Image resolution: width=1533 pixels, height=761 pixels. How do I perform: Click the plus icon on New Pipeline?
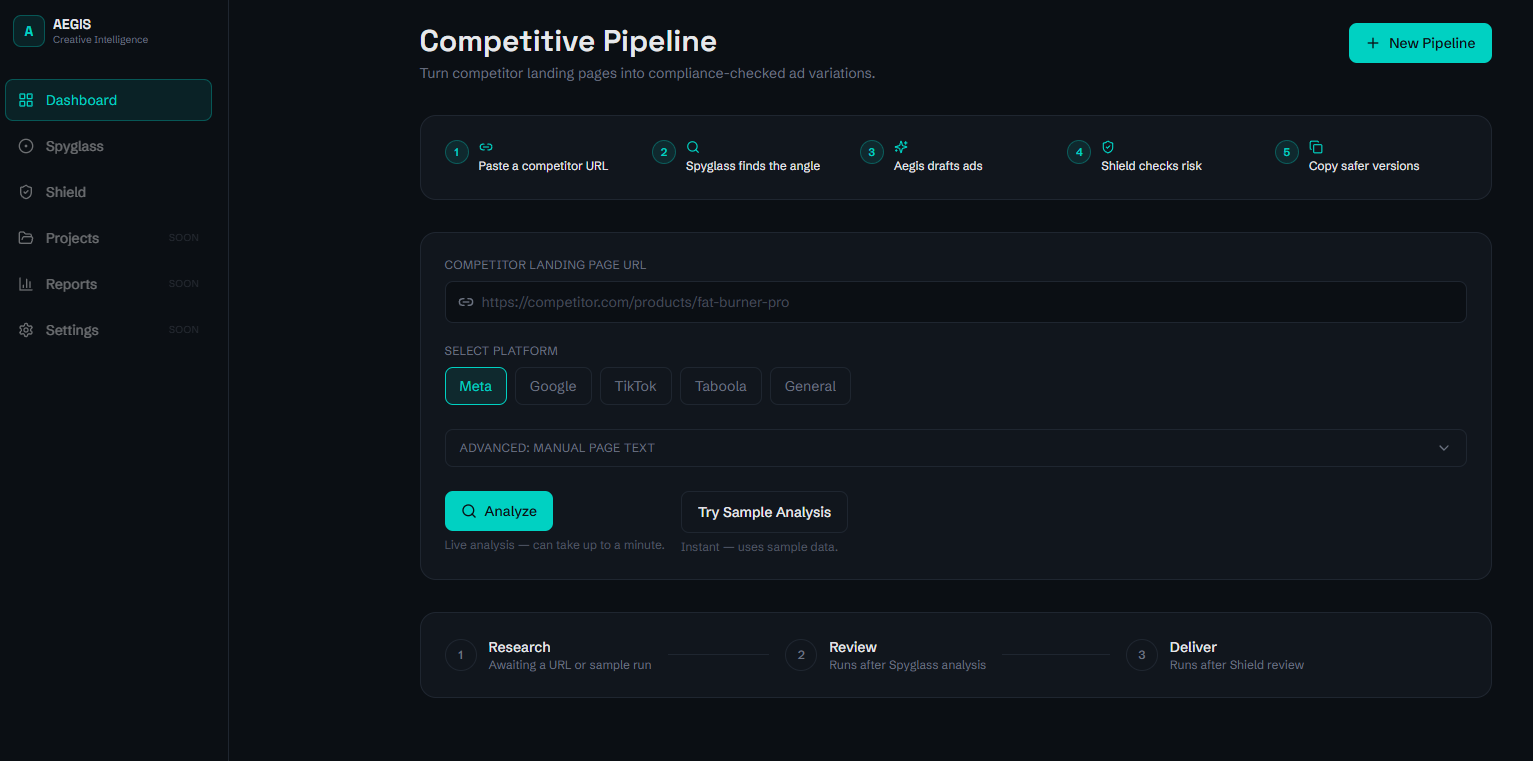coord(1372,43)
